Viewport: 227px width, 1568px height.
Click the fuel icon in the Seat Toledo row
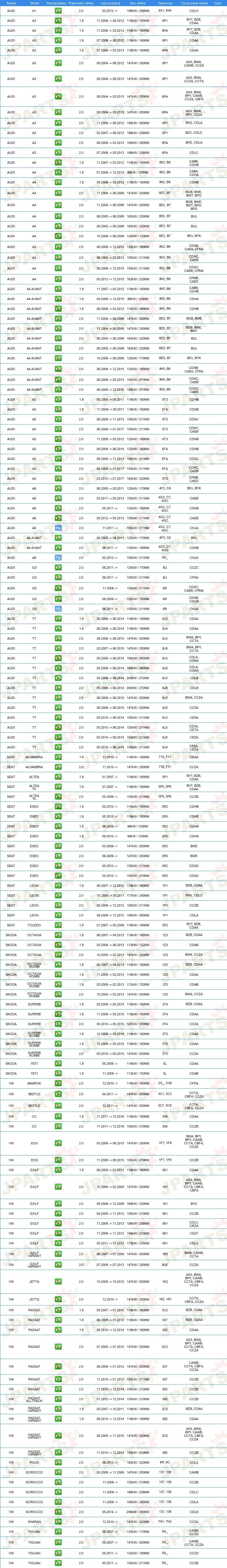[58, 925]
